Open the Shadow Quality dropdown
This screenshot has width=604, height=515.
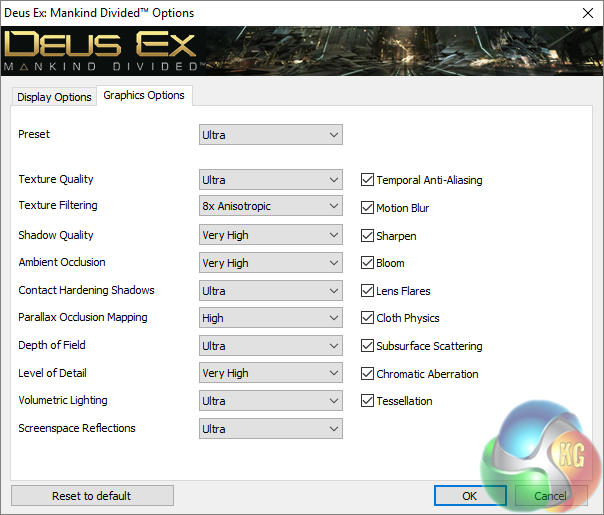[x=270, y=235]
